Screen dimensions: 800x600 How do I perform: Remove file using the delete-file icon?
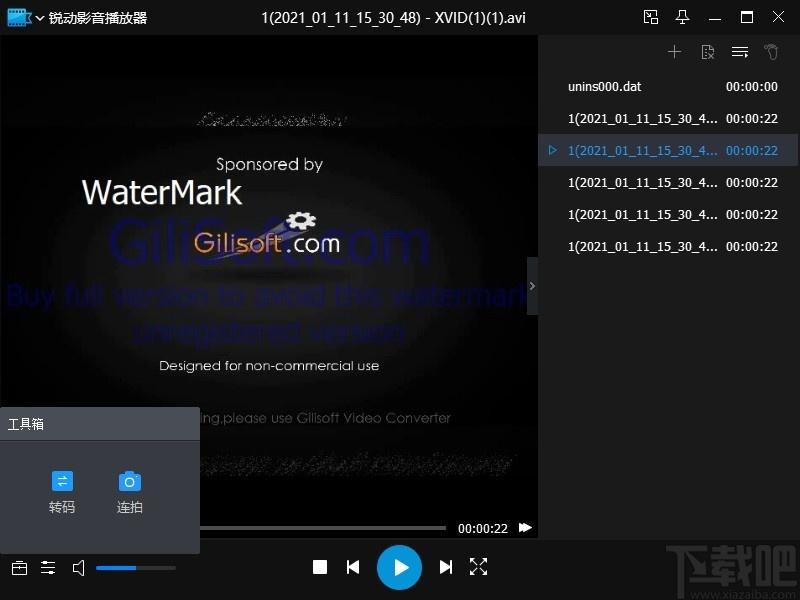coord(708,52)
